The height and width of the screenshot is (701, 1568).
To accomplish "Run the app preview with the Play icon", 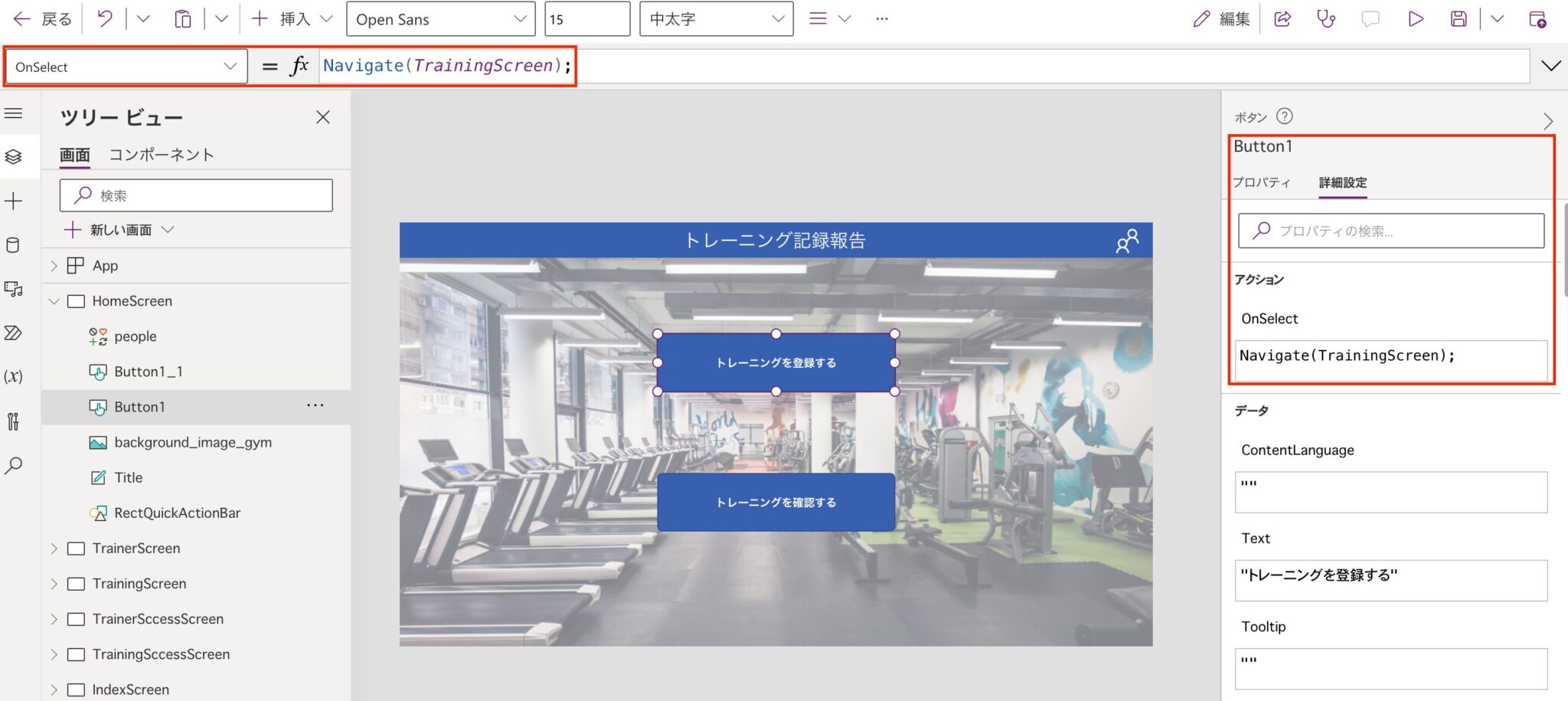I will coord(1415,19).
